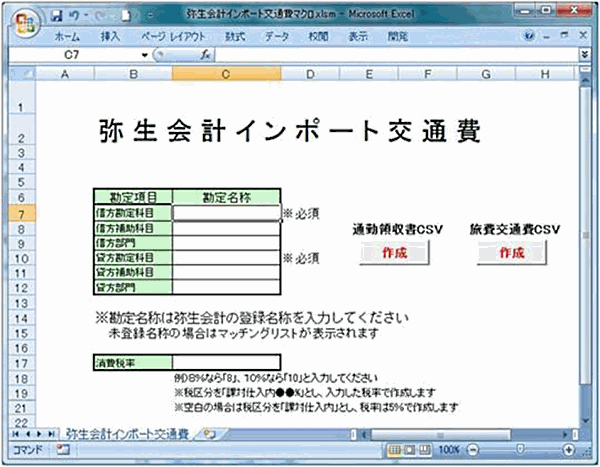This screenshot has height=467, width=600.
Task: Select column C header
Action: click(226, 74)
